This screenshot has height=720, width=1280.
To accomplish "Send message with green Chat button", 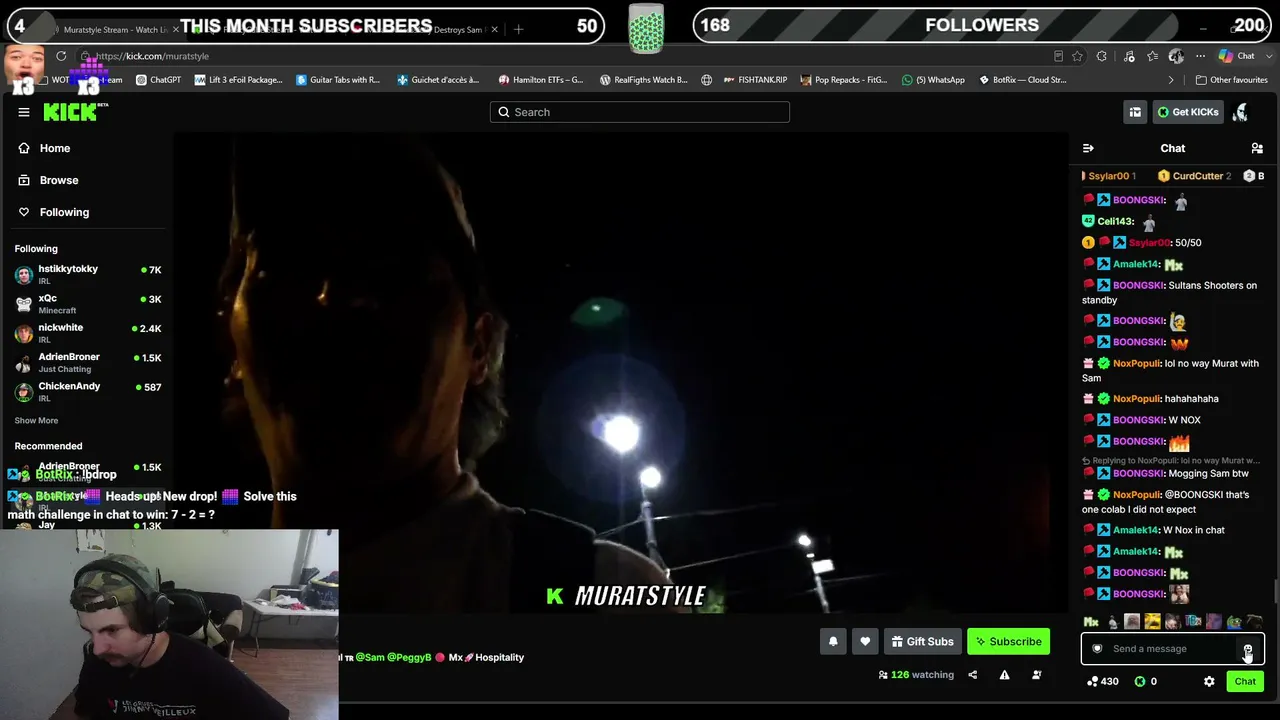I will [x=1245, y=682].
